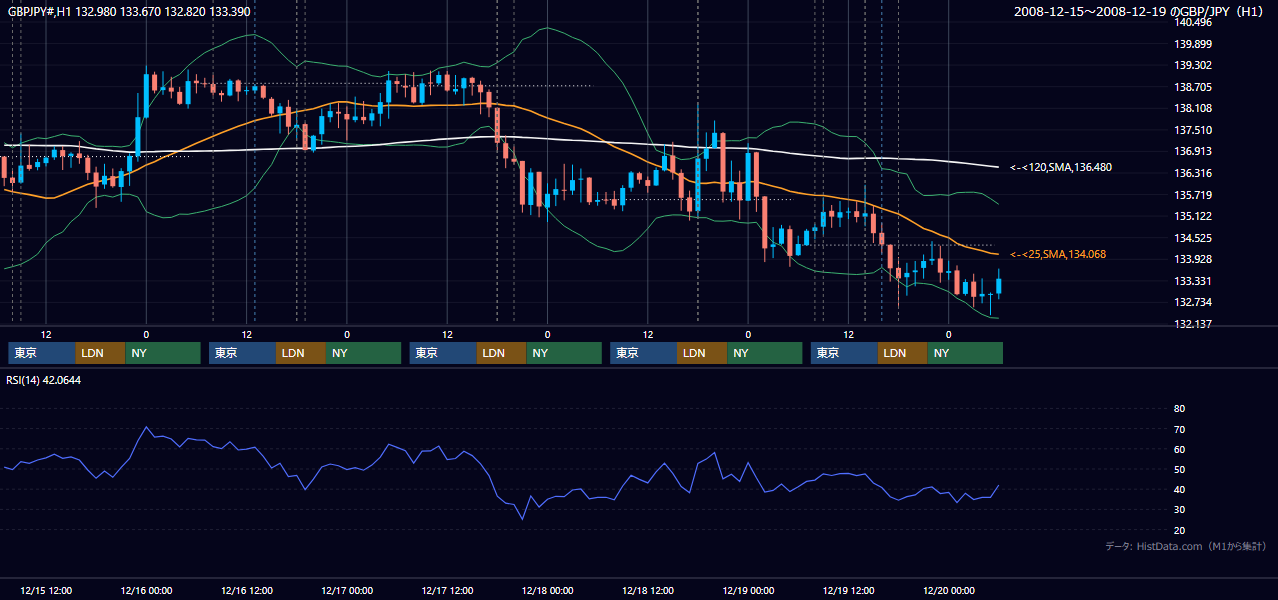Click RSI scale value 30
Viewport: 1278px width, 600px height.
pyautogui.click(x=1179, y=510)
